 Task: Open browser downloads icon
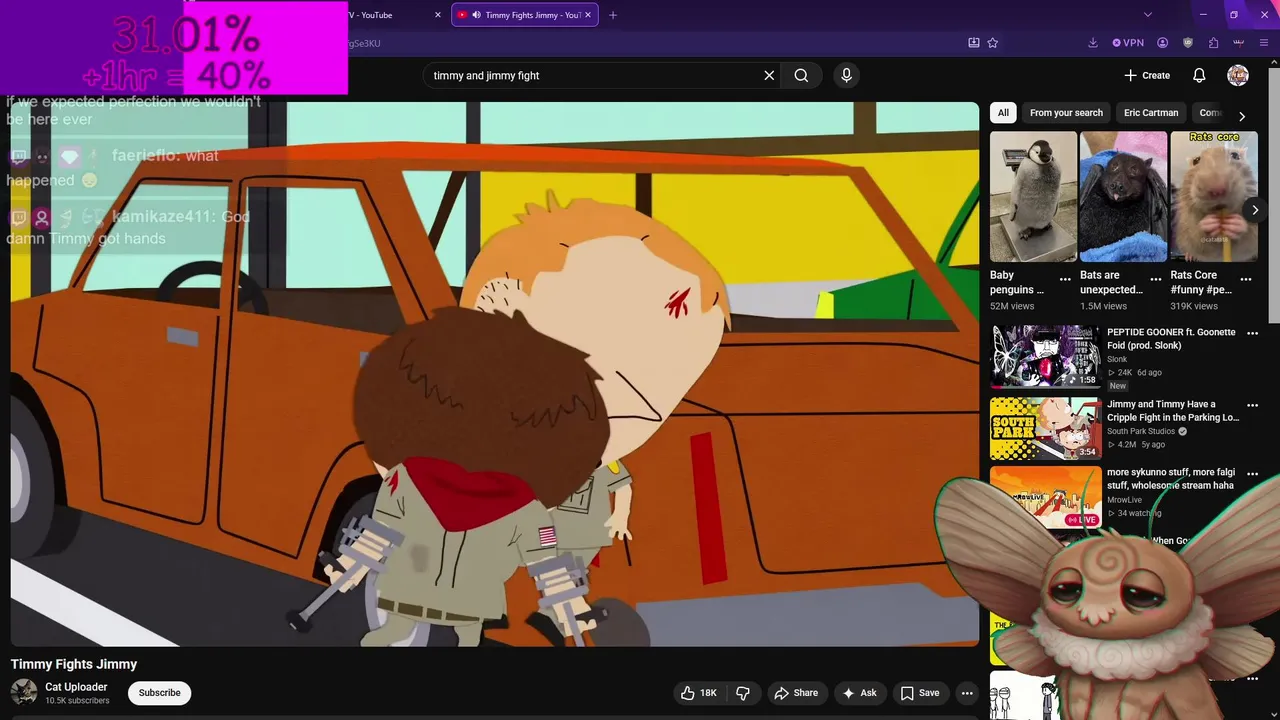coord(1093,43)
